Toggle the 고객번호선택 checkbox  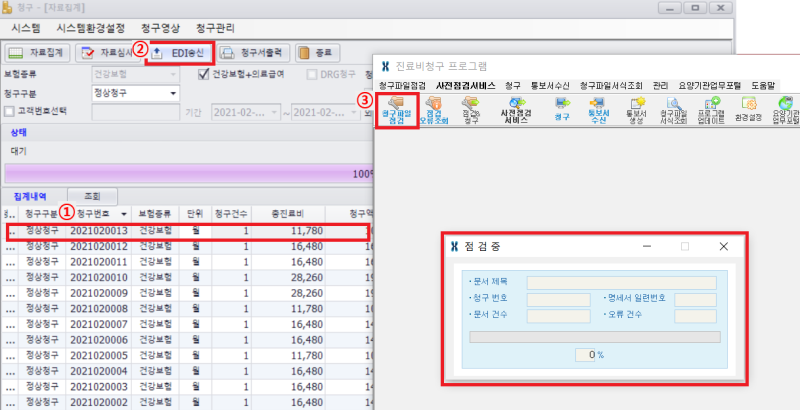9,111
